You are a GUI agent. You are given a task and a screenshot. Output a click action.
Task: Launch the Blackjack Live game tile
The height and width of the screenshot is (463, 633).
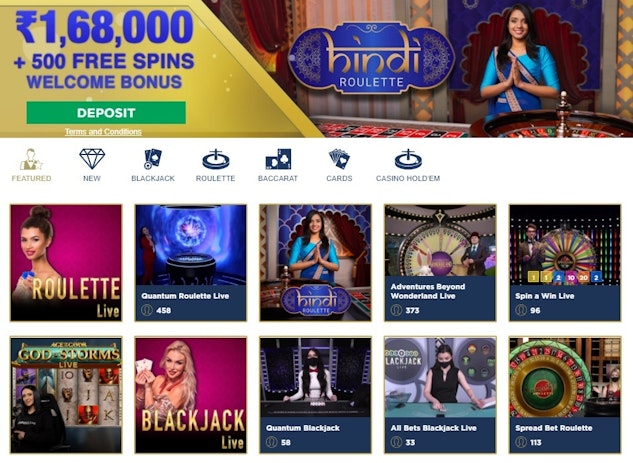[x=191, y=395]
